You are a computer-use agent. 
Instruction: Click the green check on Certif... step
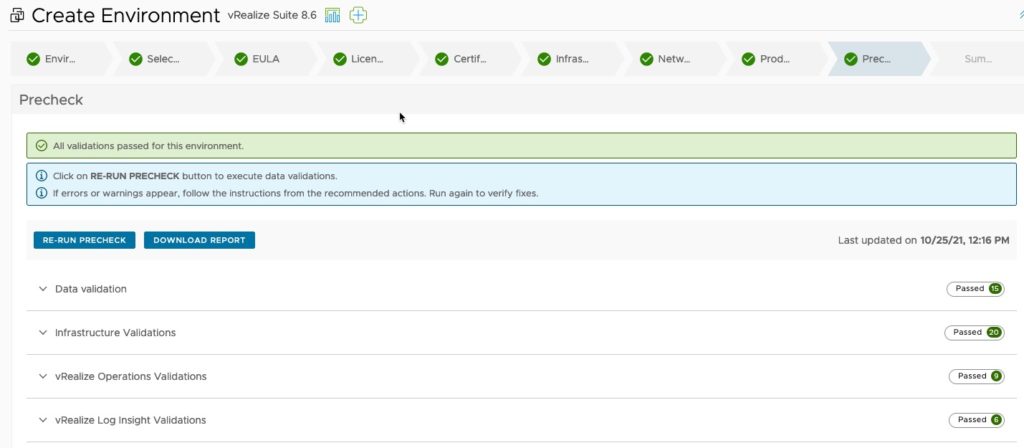pos(442,59)
